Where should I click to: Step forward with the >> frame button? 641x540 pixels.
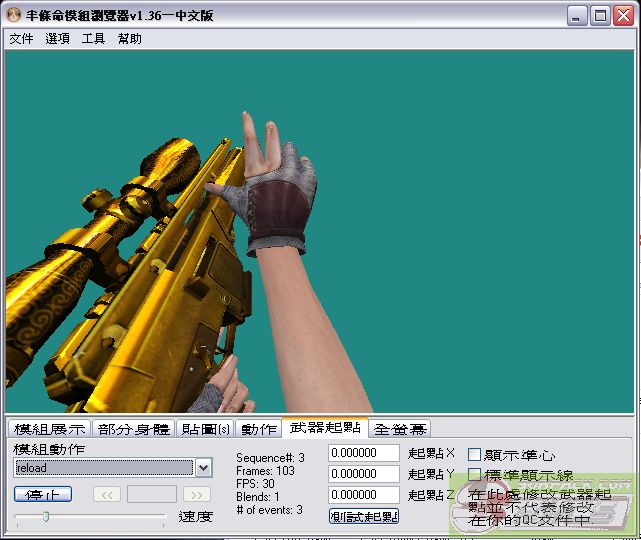(197, 494)
